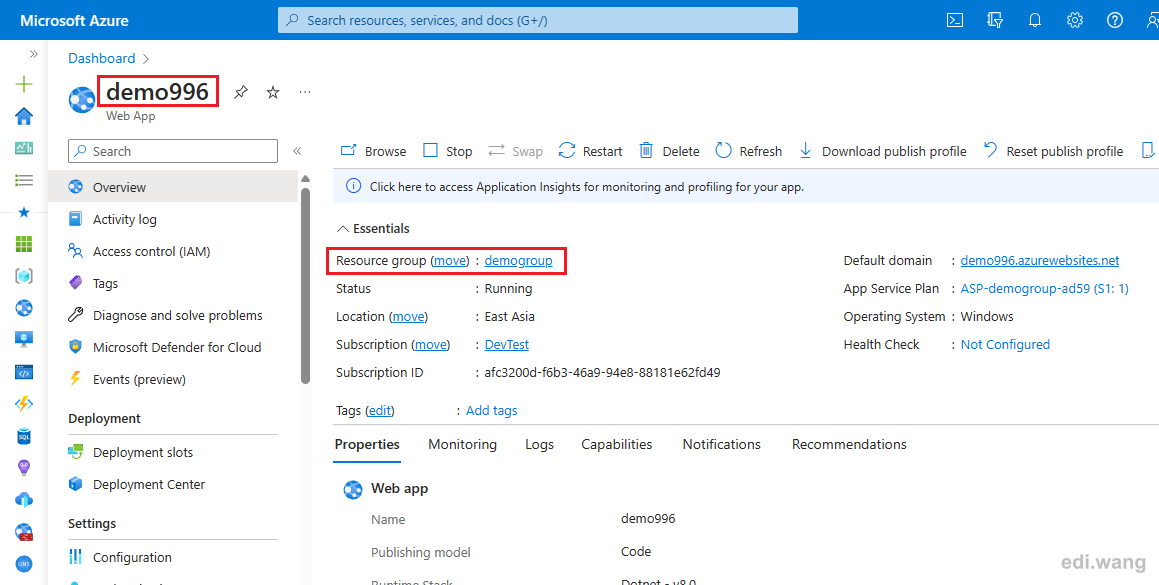Click Not Configured health check link
Screen dimensions: 1159x585
coord(1005,345)
